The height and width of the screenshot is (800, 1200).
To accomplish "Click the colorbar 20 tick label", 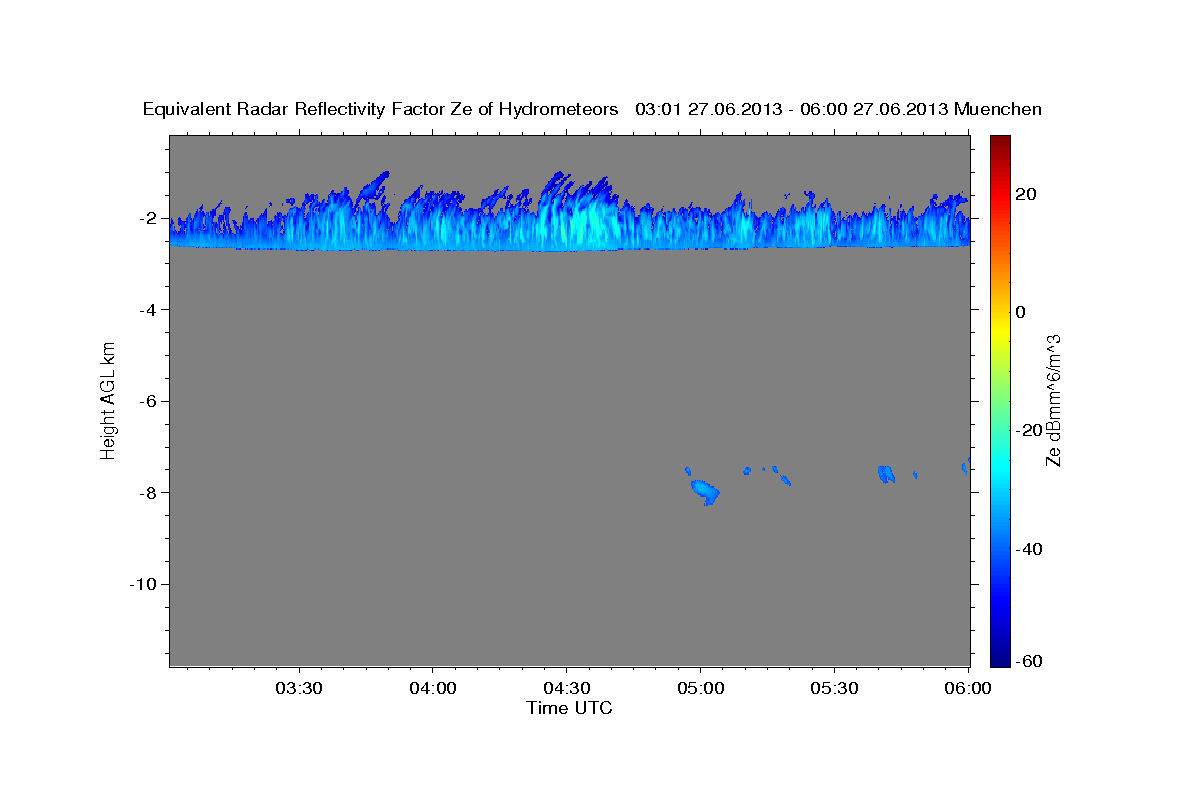I will click(1025, 194).
